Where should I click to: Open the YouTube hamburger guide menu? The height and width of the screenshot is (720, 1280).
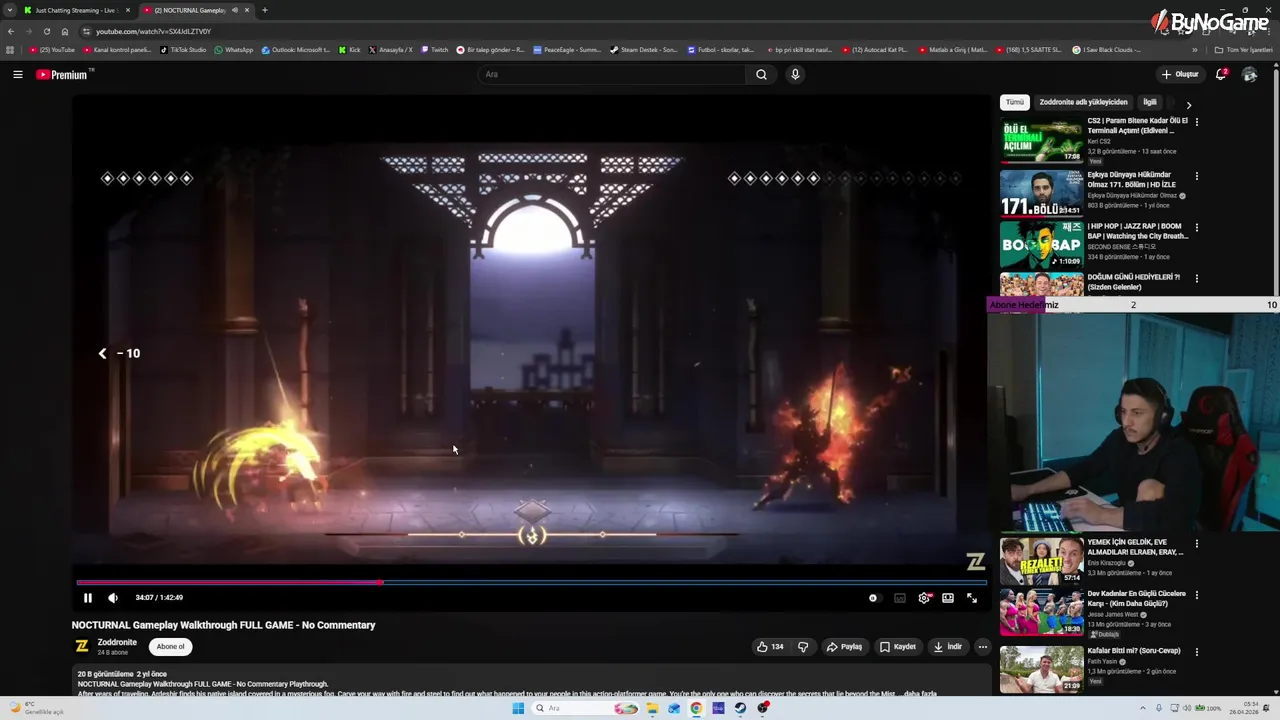pyautogui.click(x=18, y=74)
